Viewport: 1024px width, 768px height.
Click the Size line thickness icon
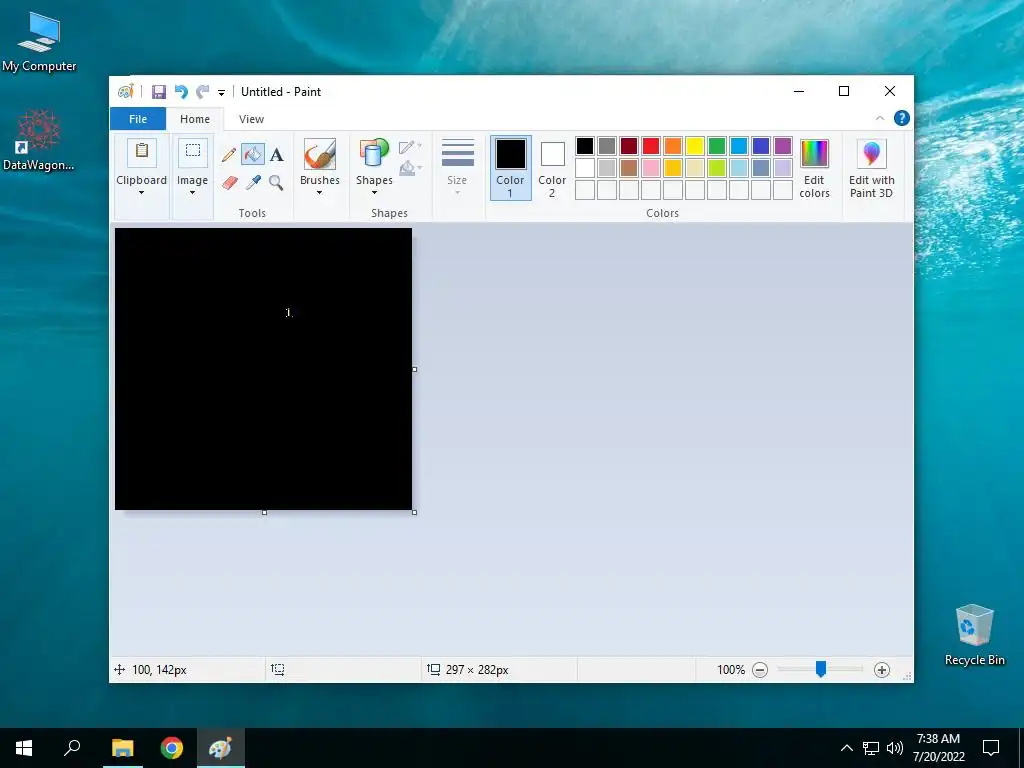(x=458, y=153)
